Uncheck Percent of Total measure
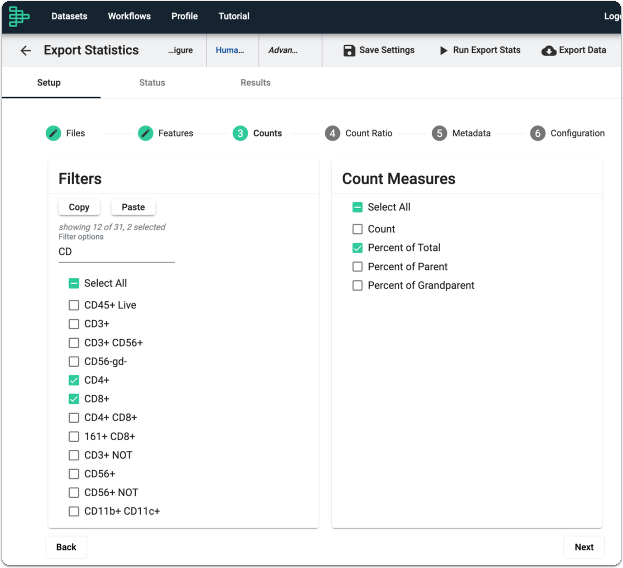 [x=358, y=248]
